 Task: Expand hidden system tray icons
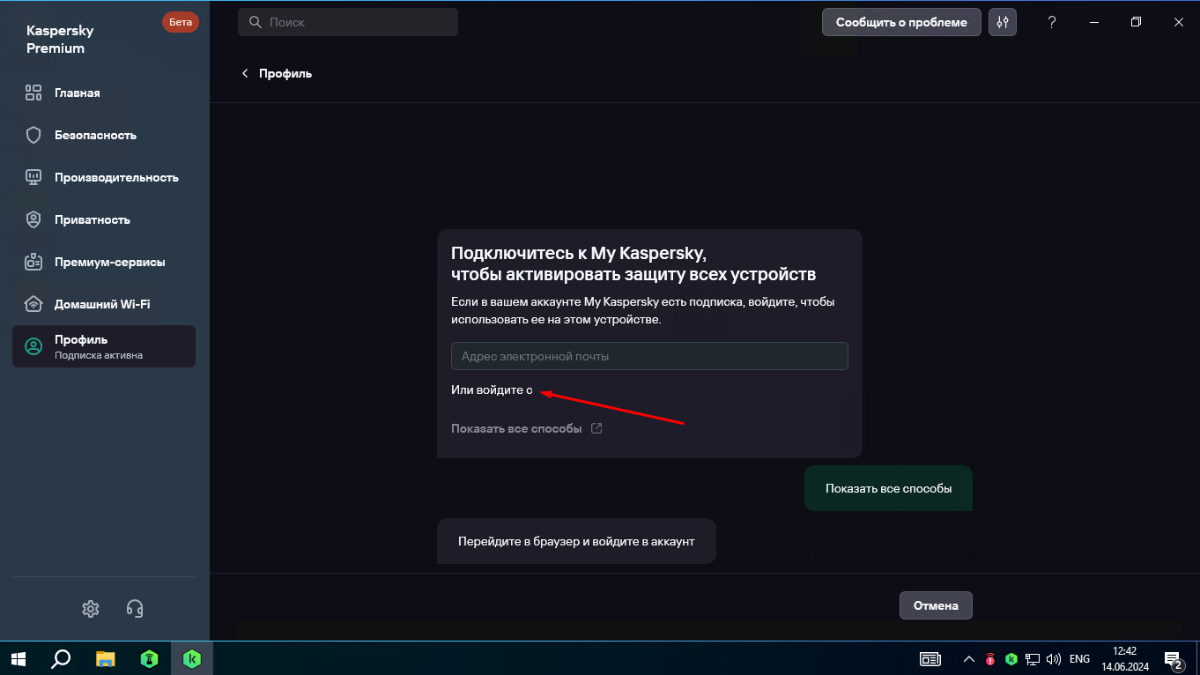pos(968,659)
